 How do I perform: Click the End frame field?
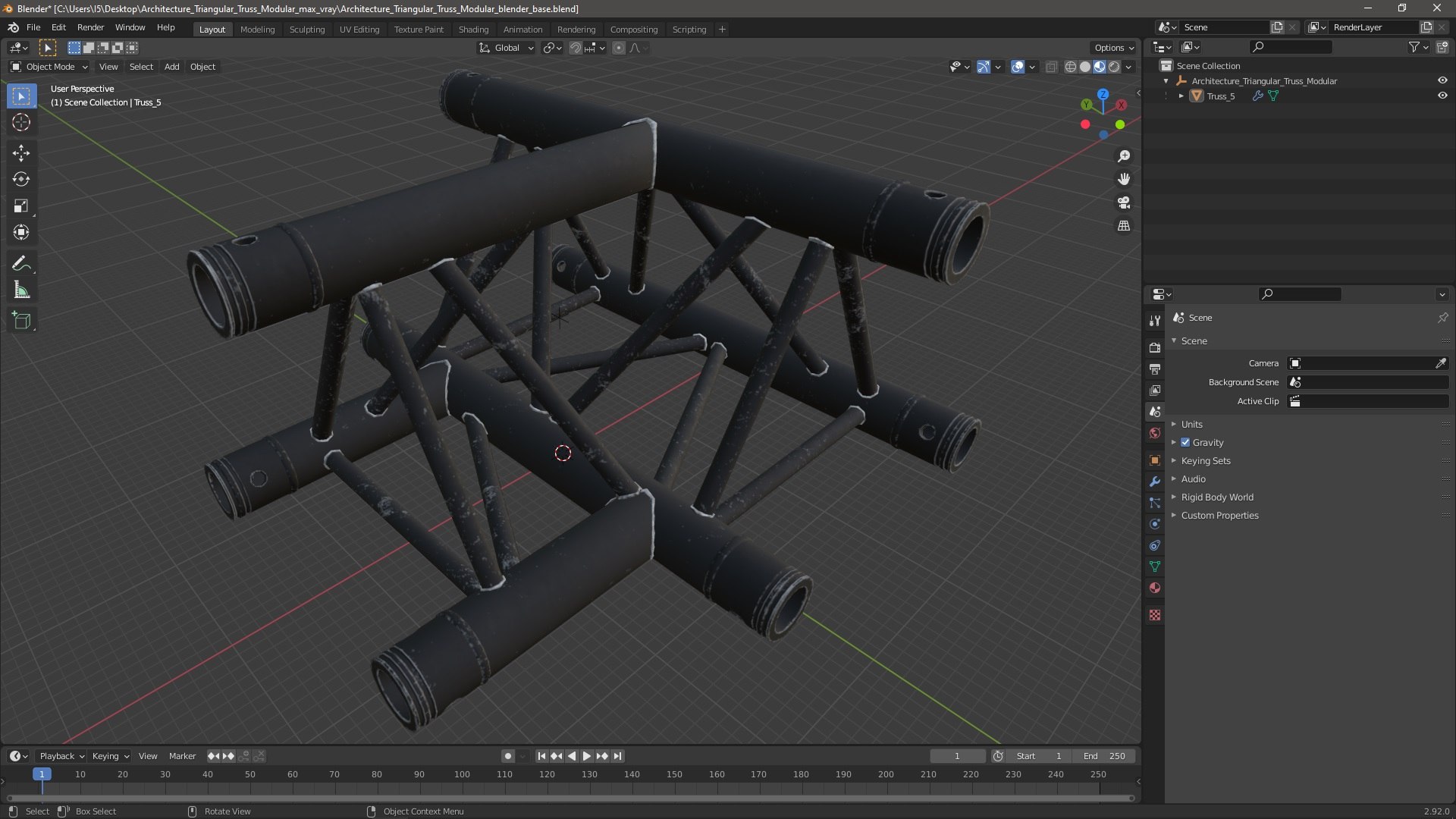click(x=1104, y=756)
